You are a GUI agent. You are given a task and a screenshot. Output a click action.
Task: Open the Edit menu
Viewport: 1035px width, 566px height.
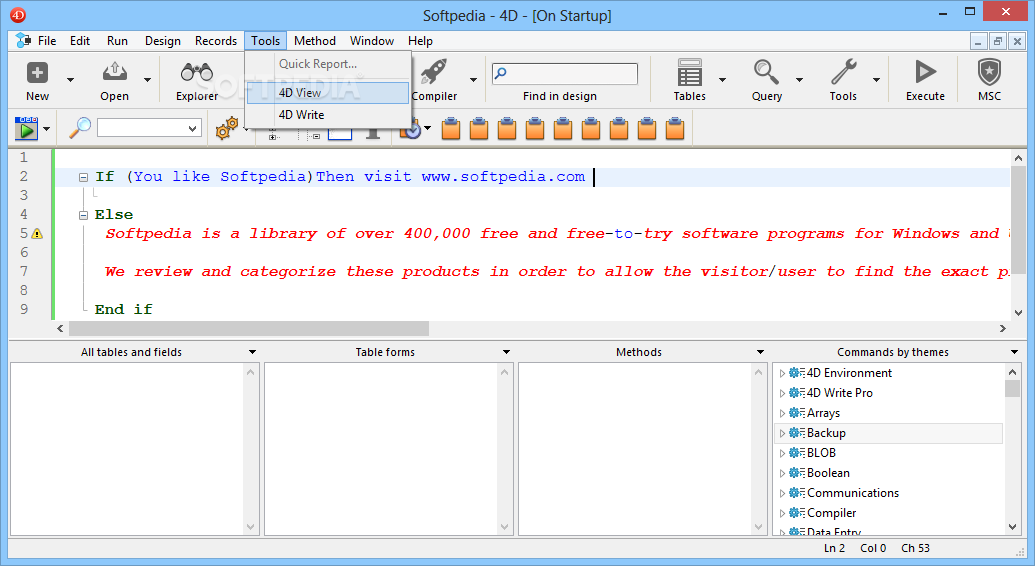[80, 41]
